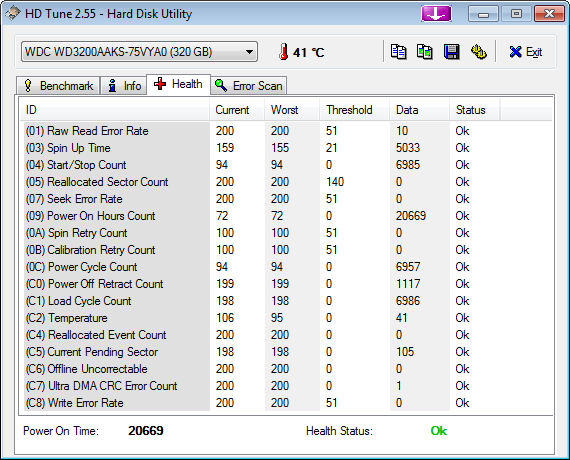
Task: Select the Power On Hours Count row
Action: (286, 216)
